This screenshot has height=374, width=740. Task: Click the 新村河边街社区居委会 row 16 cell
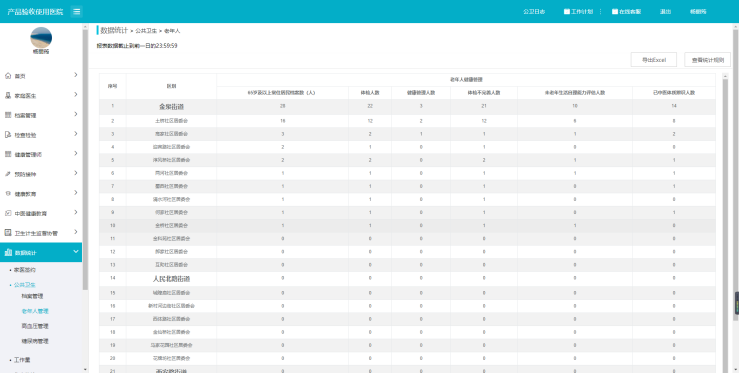click(171, 306)
